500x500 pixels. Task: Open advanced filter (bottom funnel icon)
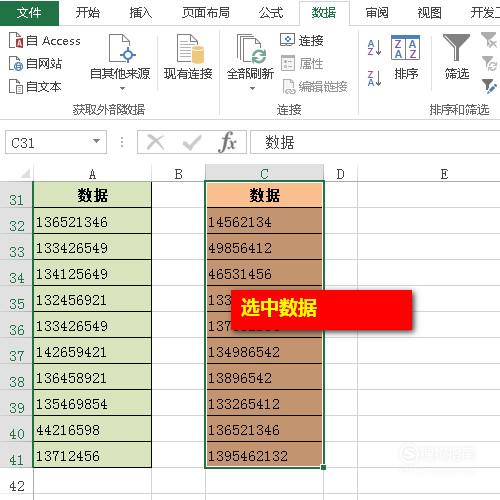(489, 86)
